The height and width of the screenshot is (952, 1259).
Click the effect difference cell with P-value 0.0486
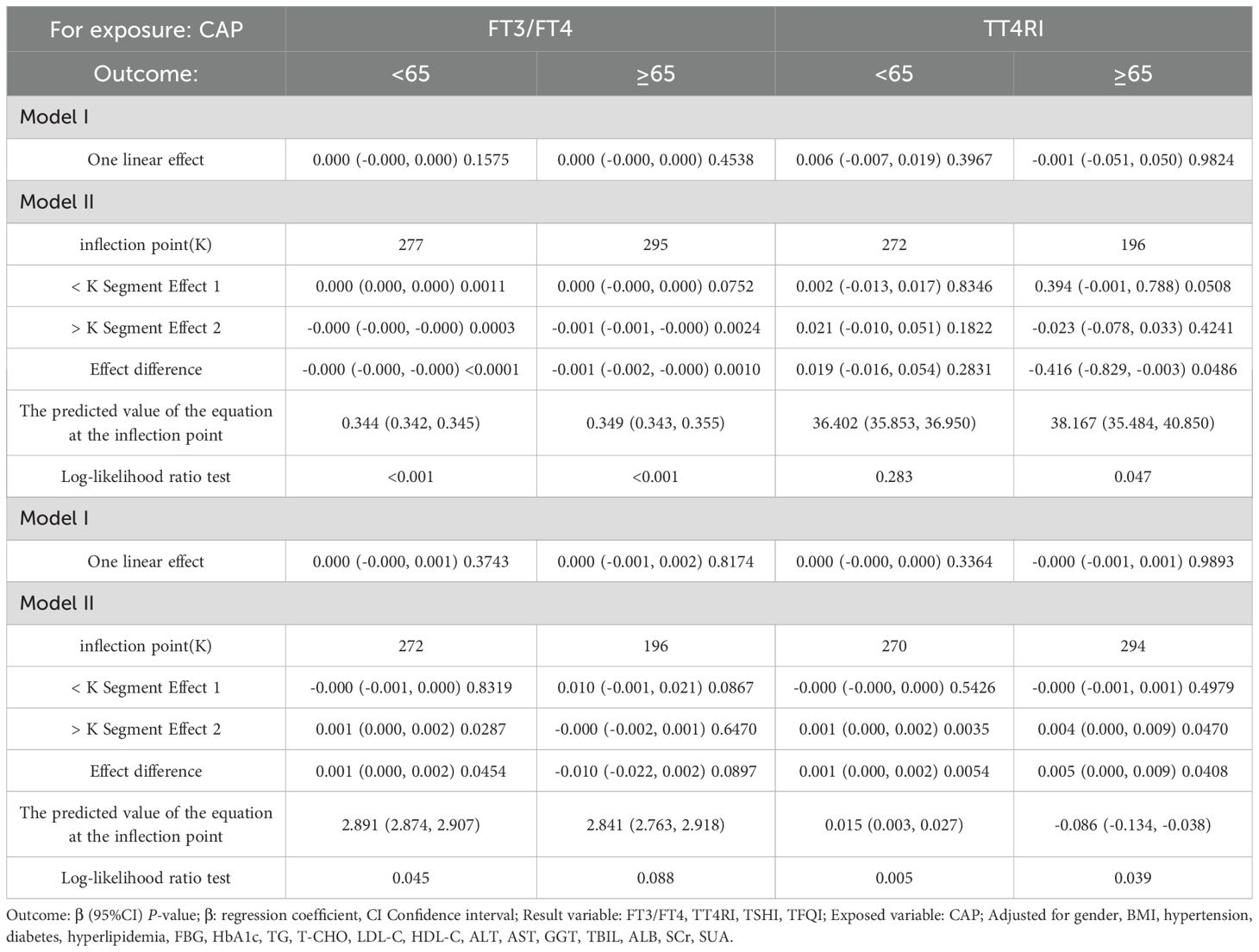tap(1132, 369)
